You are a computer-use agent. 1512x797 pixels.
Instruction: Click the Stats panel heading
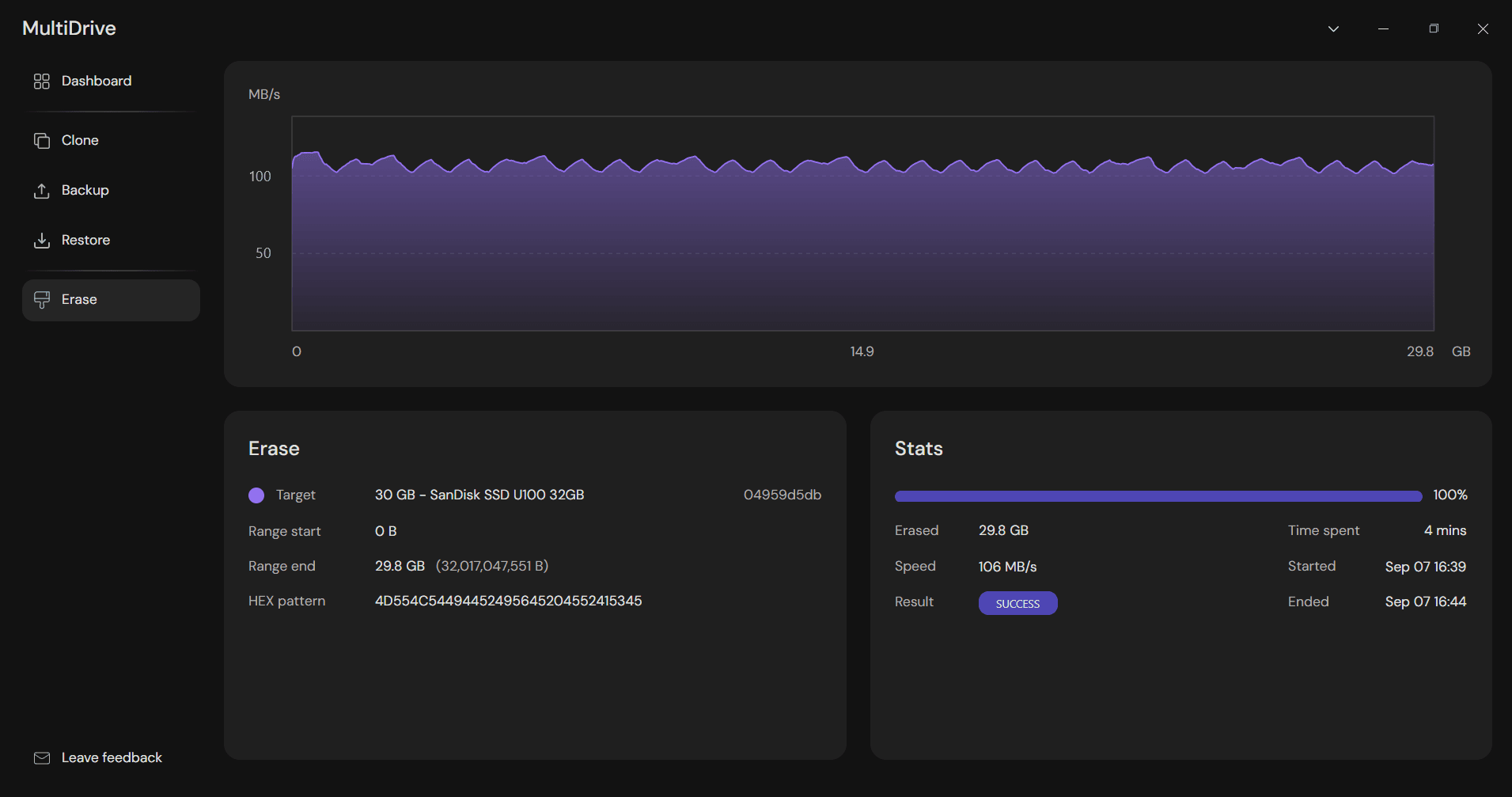pyautogui.click(x=919, y=449)
